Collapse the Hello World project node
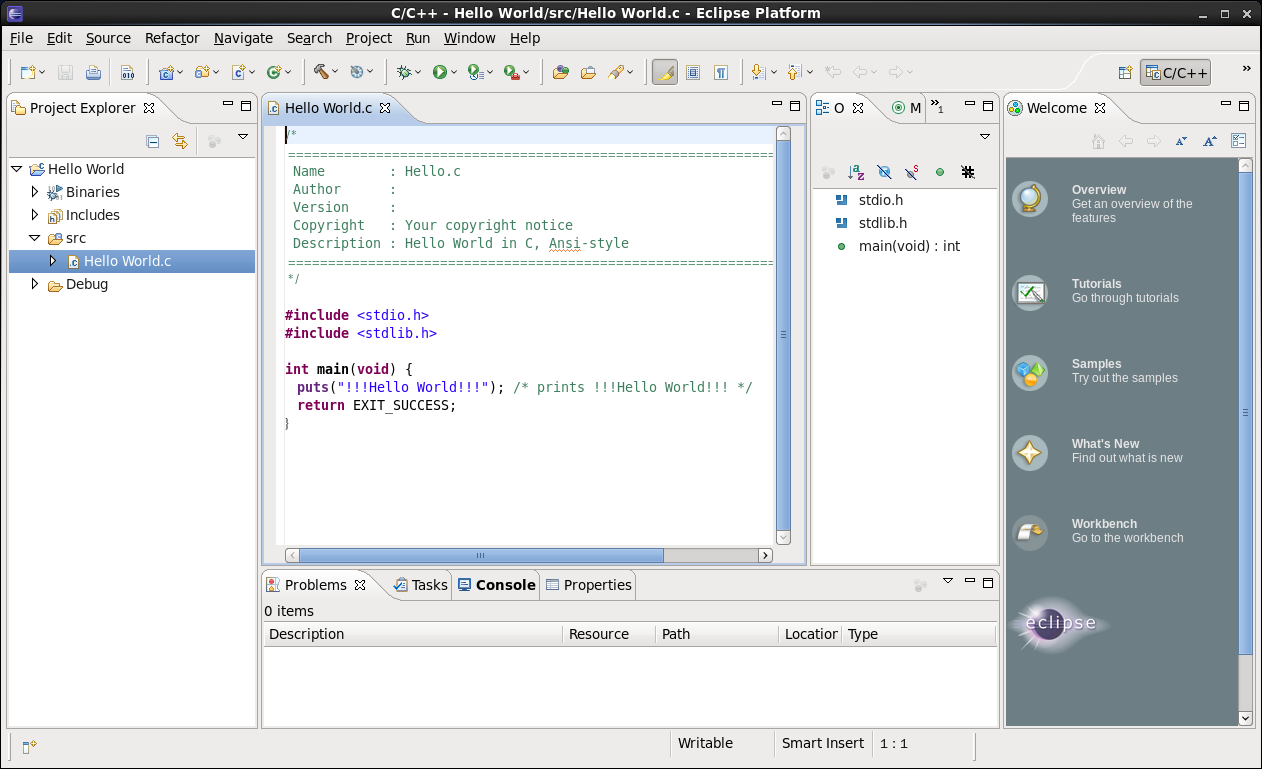The image size is (1262, 769). tap(17, 169)
